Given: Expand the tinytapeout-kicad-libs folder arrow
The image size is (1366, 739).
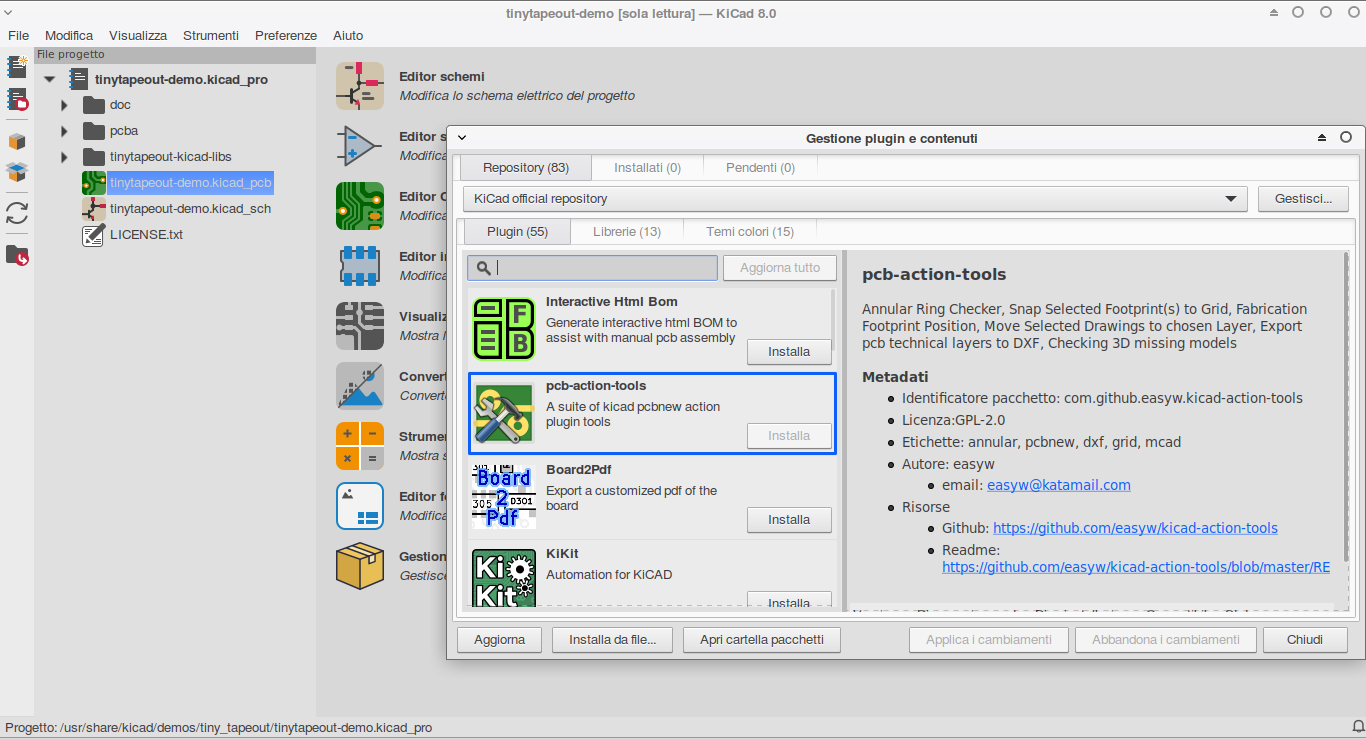Looking at the screenshot, I should coord(64,157).
